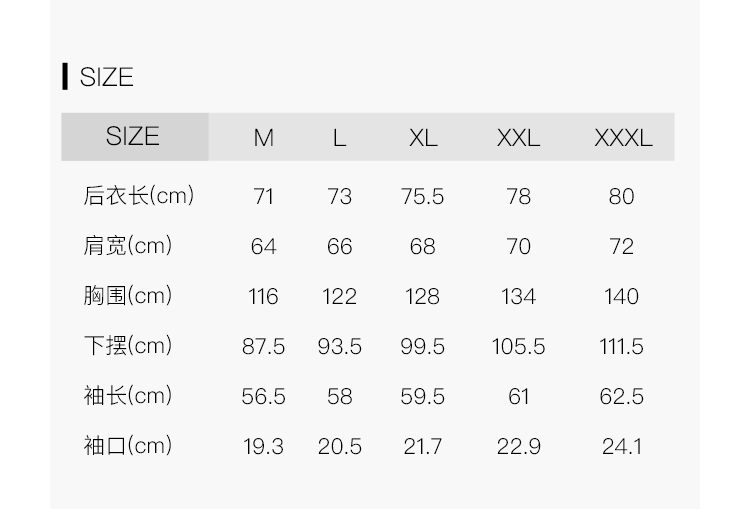Screen dimensions: 750x509
Task: Click the 105.5 hem value for XXL
Action: [x=518, y=346]
